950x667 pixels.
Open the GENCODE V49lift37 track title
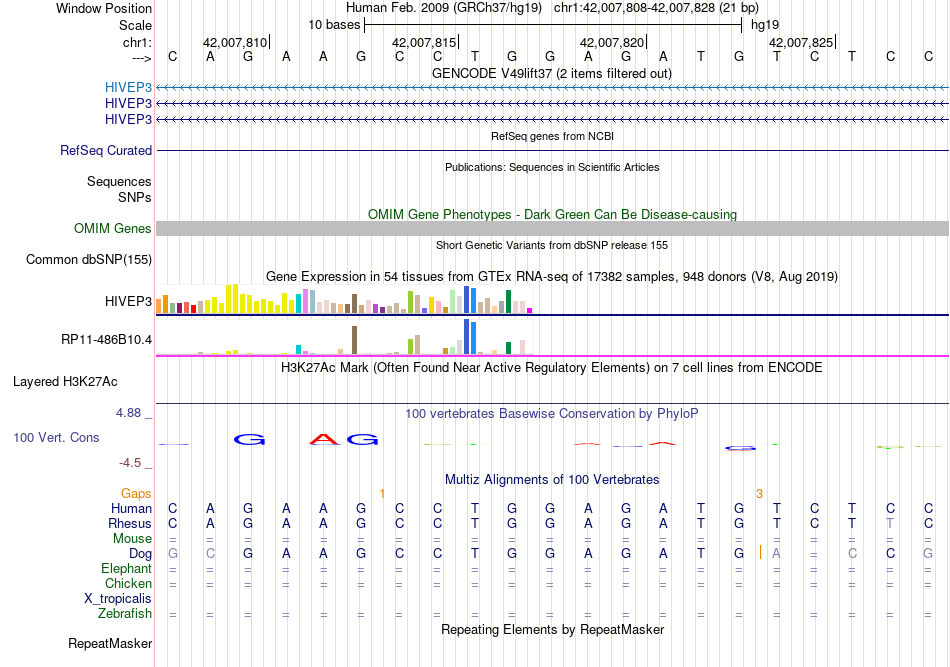(x=551, y=73)
